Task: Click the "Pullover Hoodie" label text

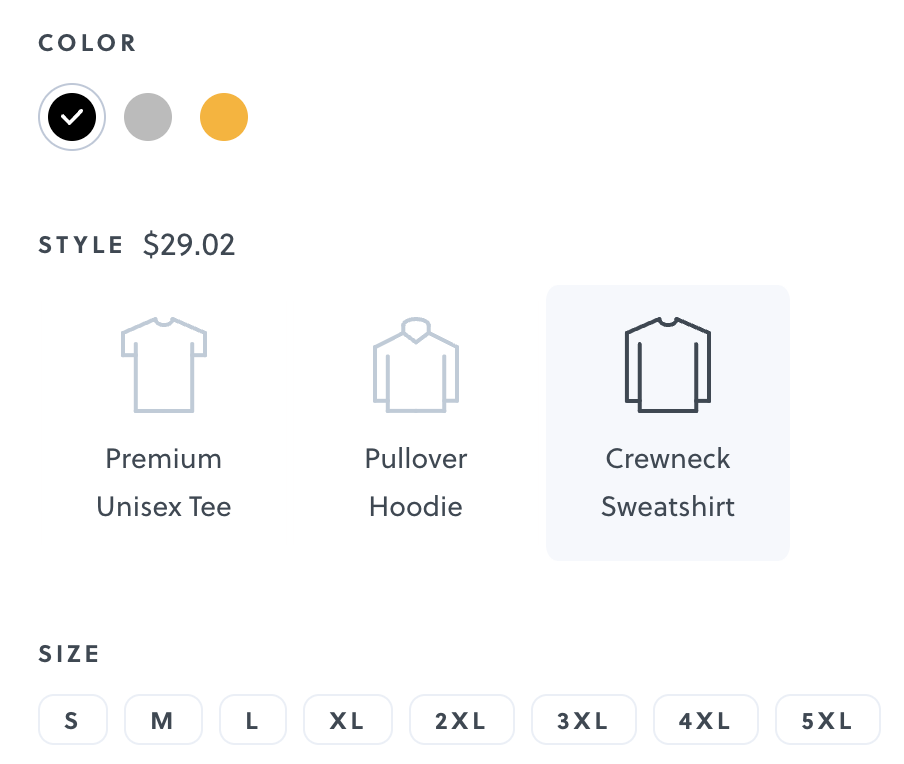Action: [x=416, y=483]
